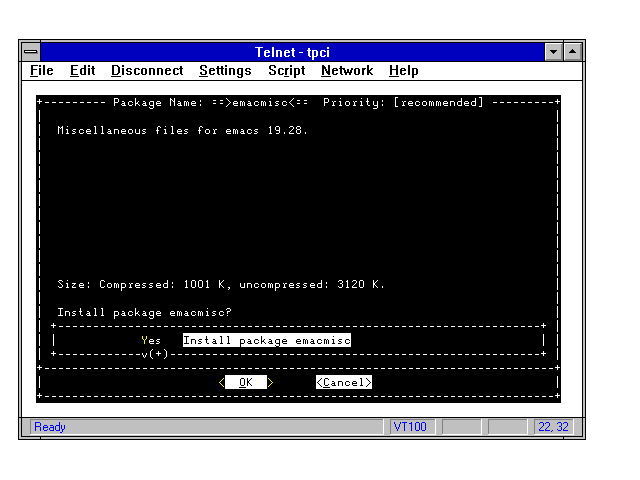This screenshot has height=480, width=640.
Task: Click the VT100 status bar panel
Action: (410, 427)
